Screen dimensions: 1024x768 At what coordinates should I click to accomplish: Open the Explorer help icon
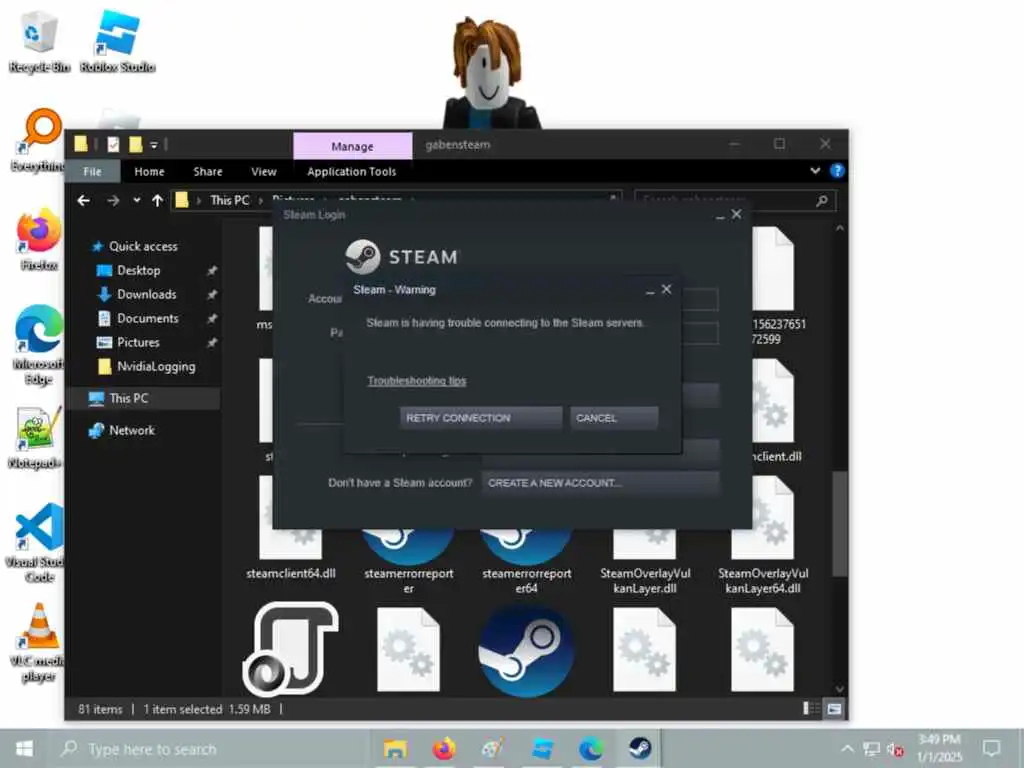[837, 171]
